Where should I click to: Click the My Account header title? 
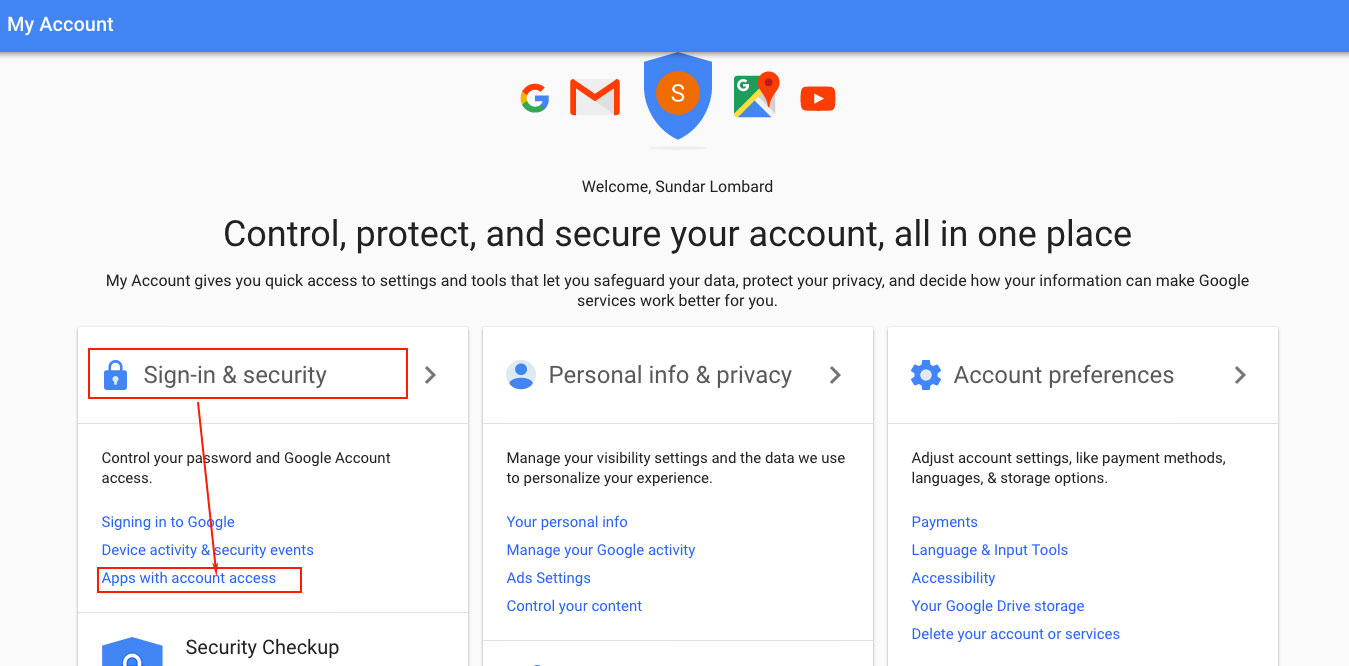(61, 24)
